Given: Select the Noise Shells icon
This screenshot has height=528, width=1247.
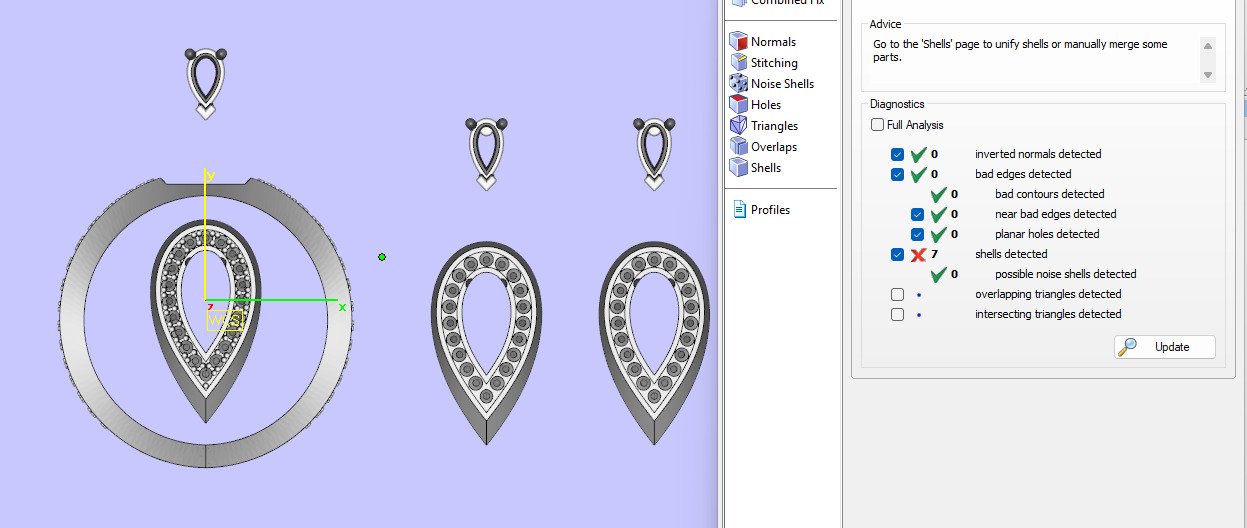Looking at the screenshot, I should [x=739, y=84].
